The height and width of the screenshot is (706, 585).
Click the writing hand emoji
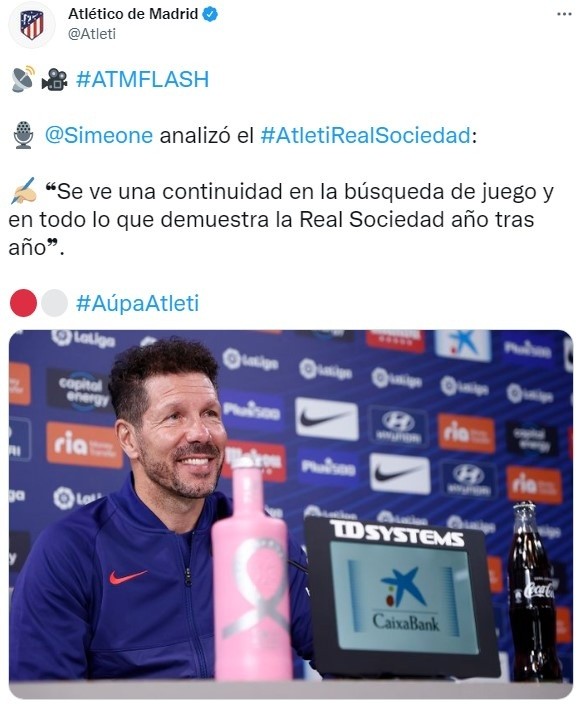(x=23, y=191)
